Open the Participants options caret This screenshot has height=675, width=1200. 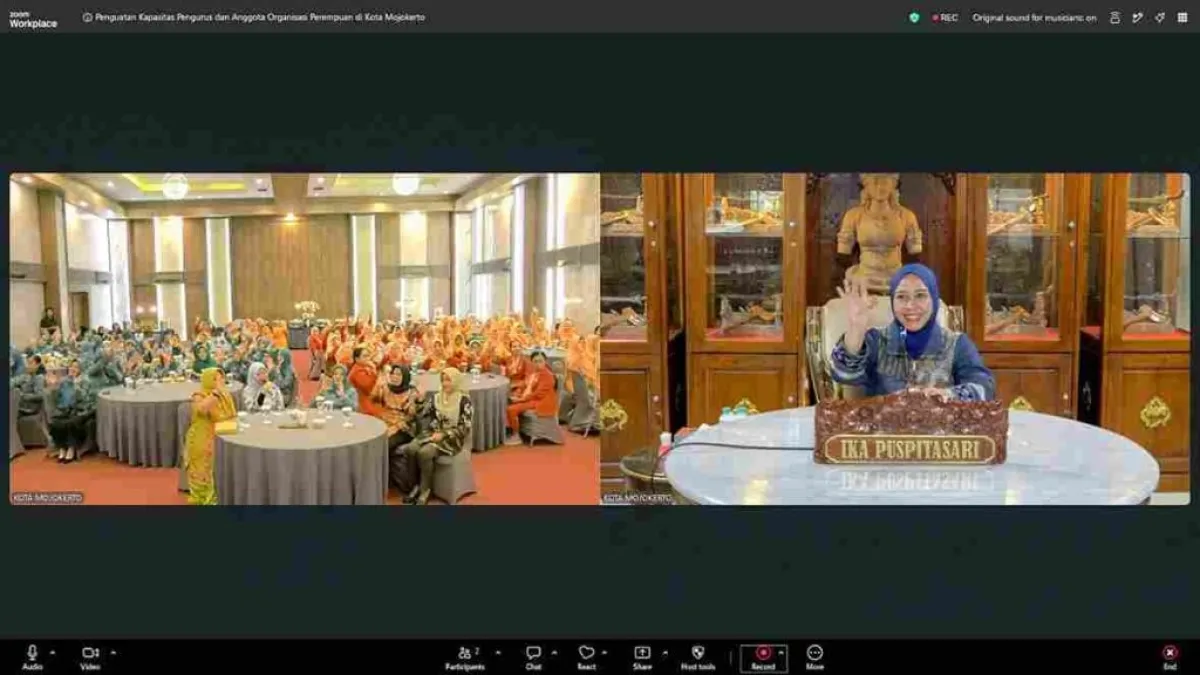tap(498, 652)
